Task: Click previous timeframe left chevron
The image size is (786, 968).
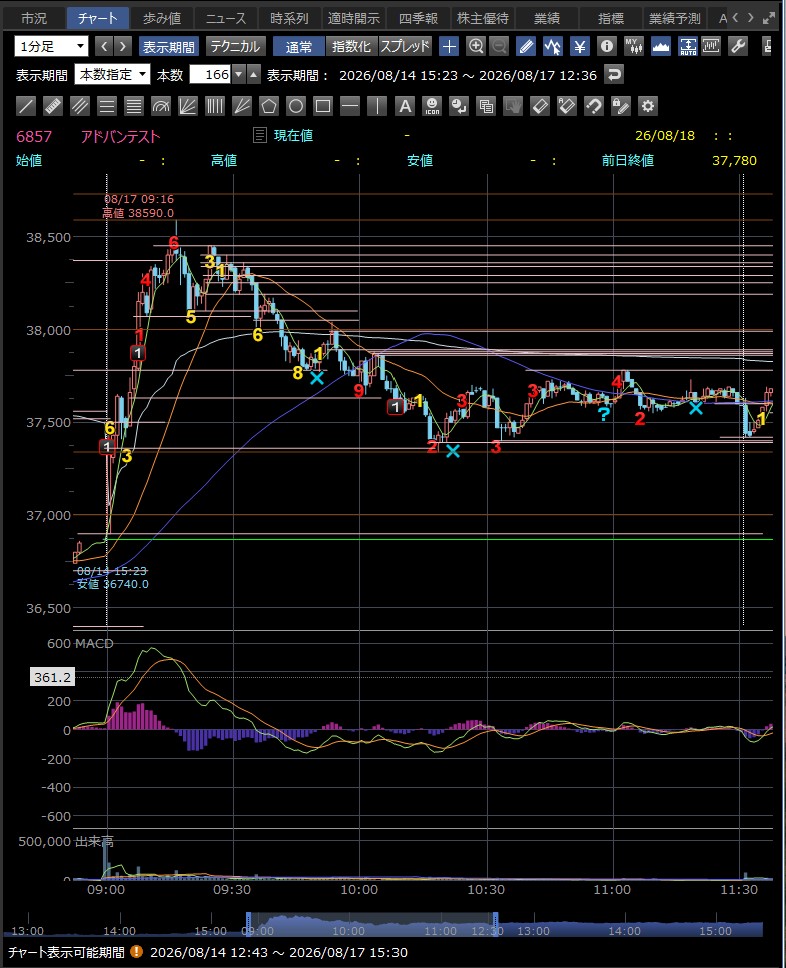Action: [104, 46]
